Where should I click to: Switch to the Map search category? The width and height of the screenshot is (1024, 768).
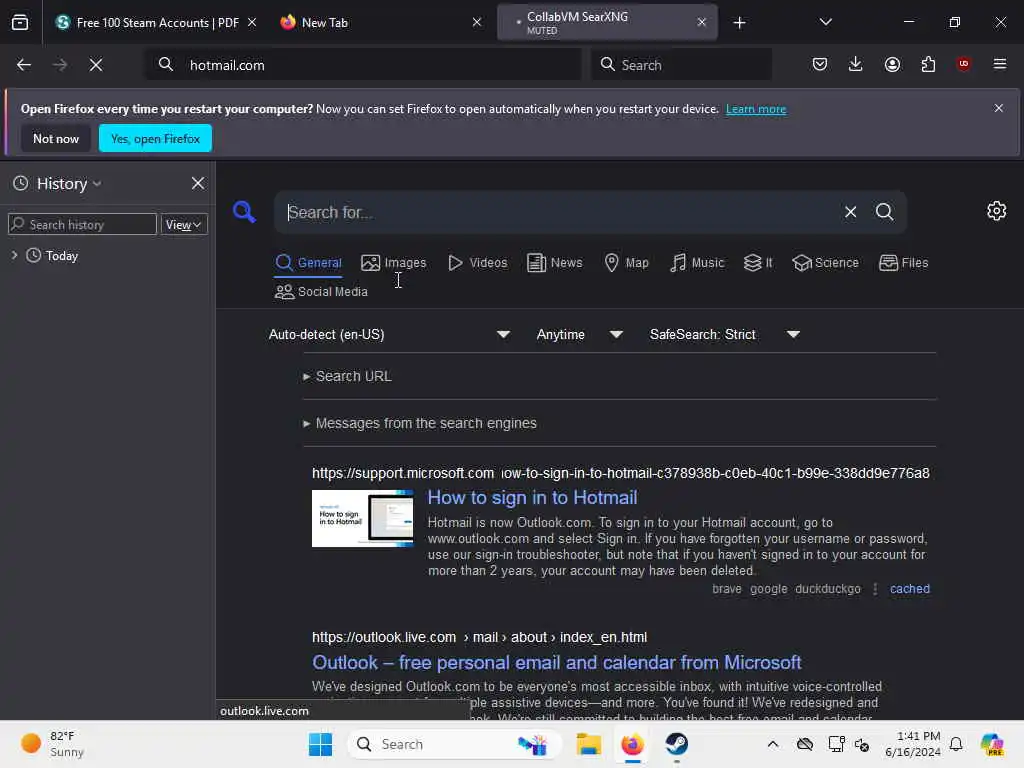[626, 263]
